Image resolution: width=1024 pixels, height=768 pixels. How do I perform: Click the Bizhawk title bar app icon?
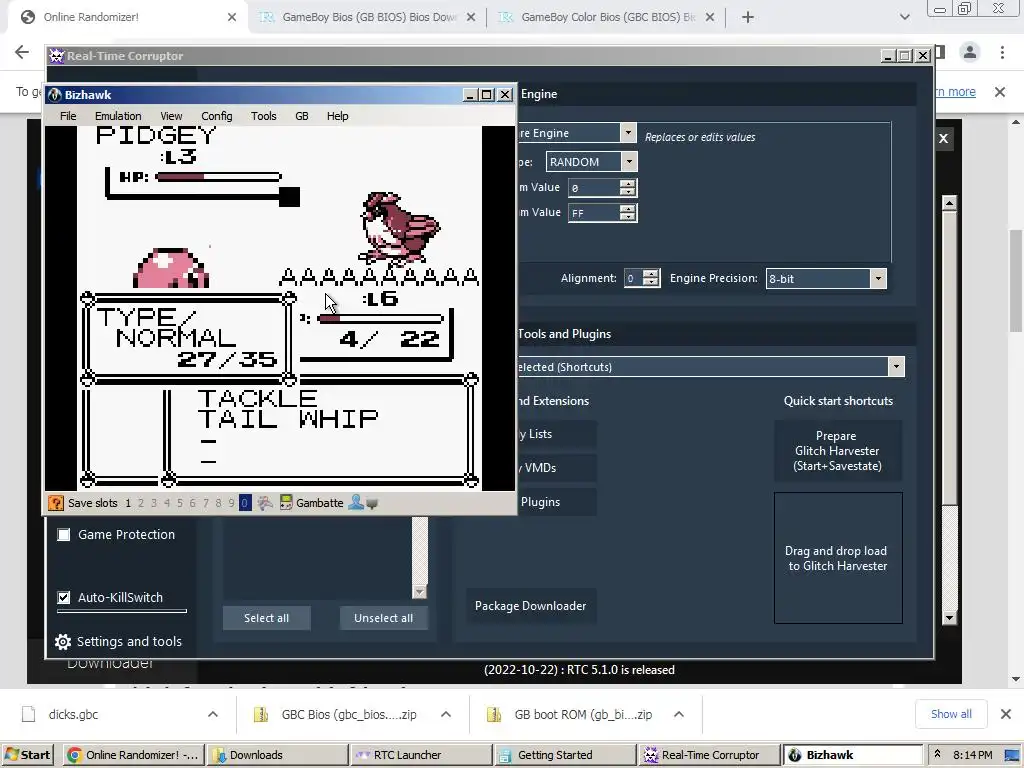[x=55, y=95]
